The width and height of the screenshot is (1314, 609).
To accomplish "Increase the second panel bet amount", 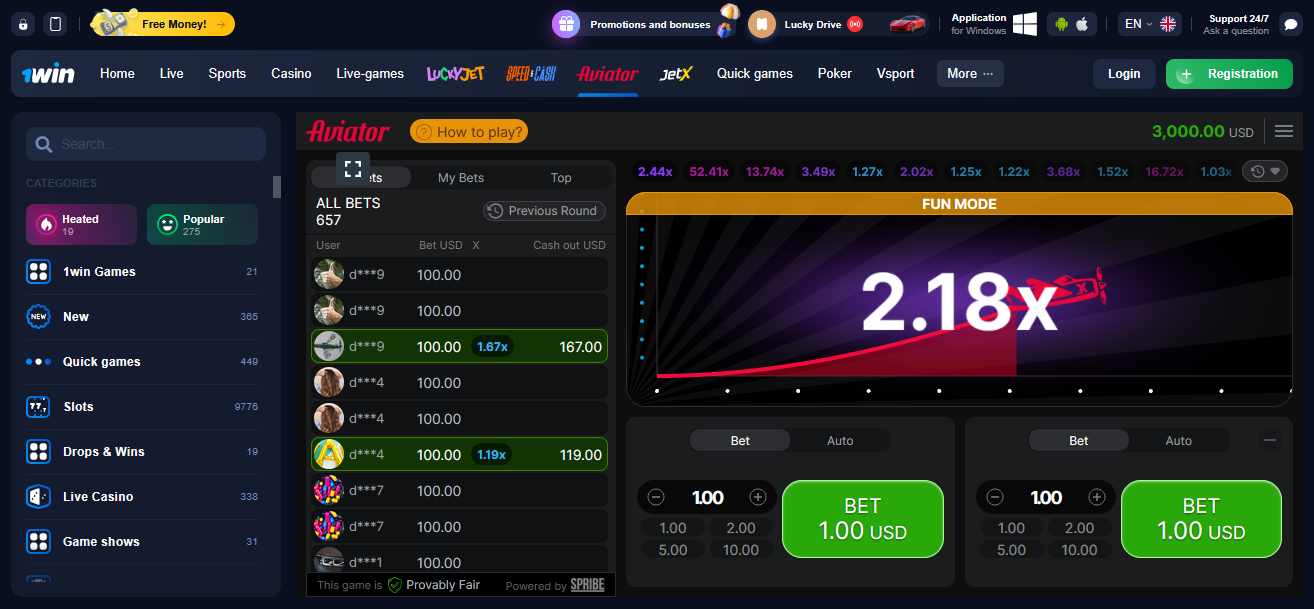I will point(1097,497).
